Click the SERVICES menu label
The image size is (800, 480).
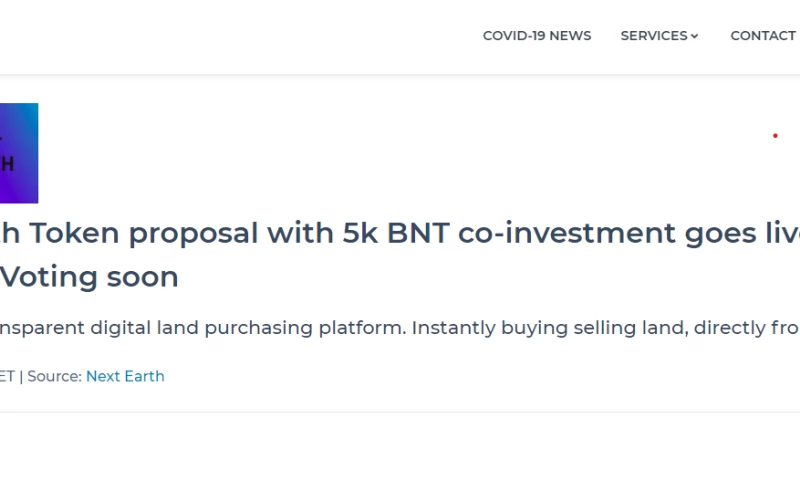click(x=653, y=36)
